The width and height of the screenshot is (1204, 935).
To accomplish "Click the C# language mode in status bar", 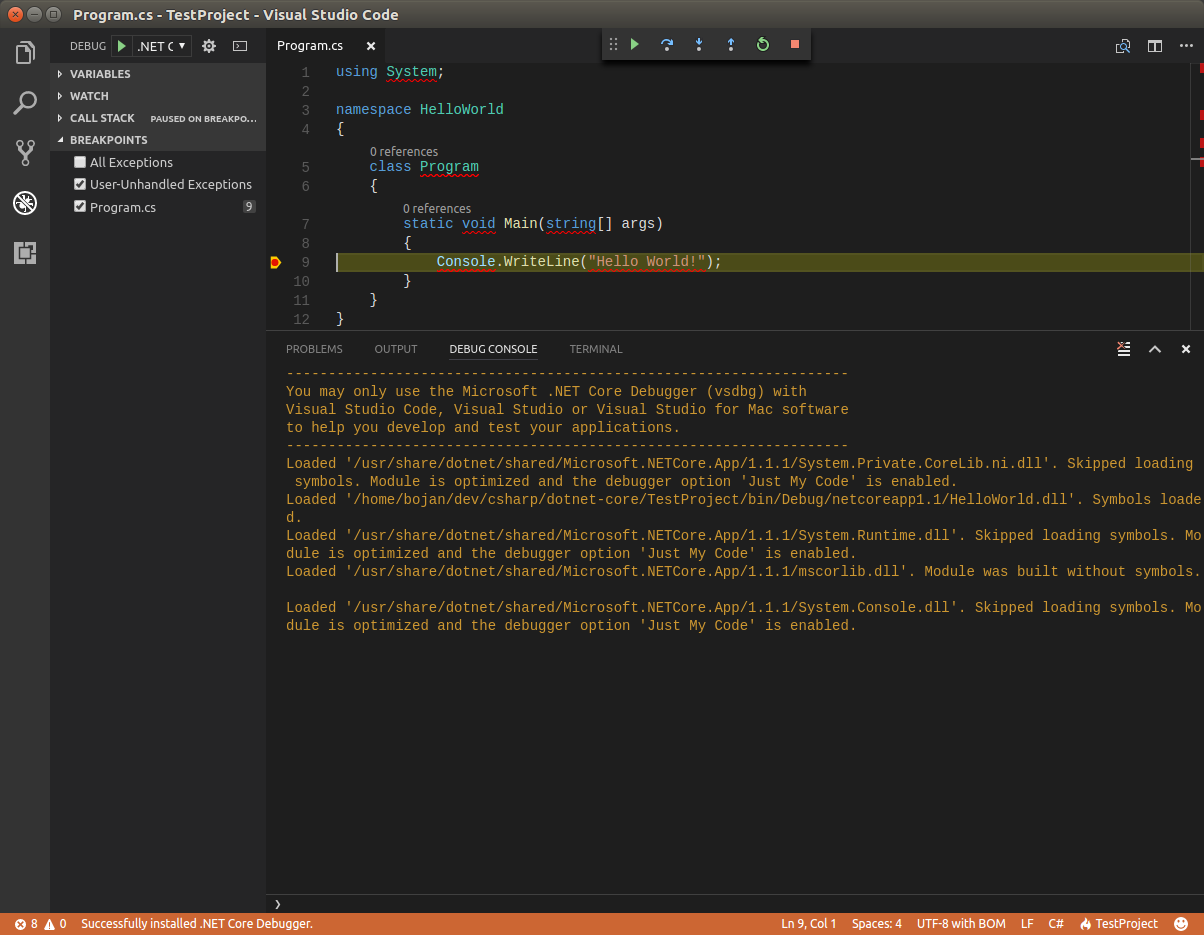I will [x=1056, y=924].
